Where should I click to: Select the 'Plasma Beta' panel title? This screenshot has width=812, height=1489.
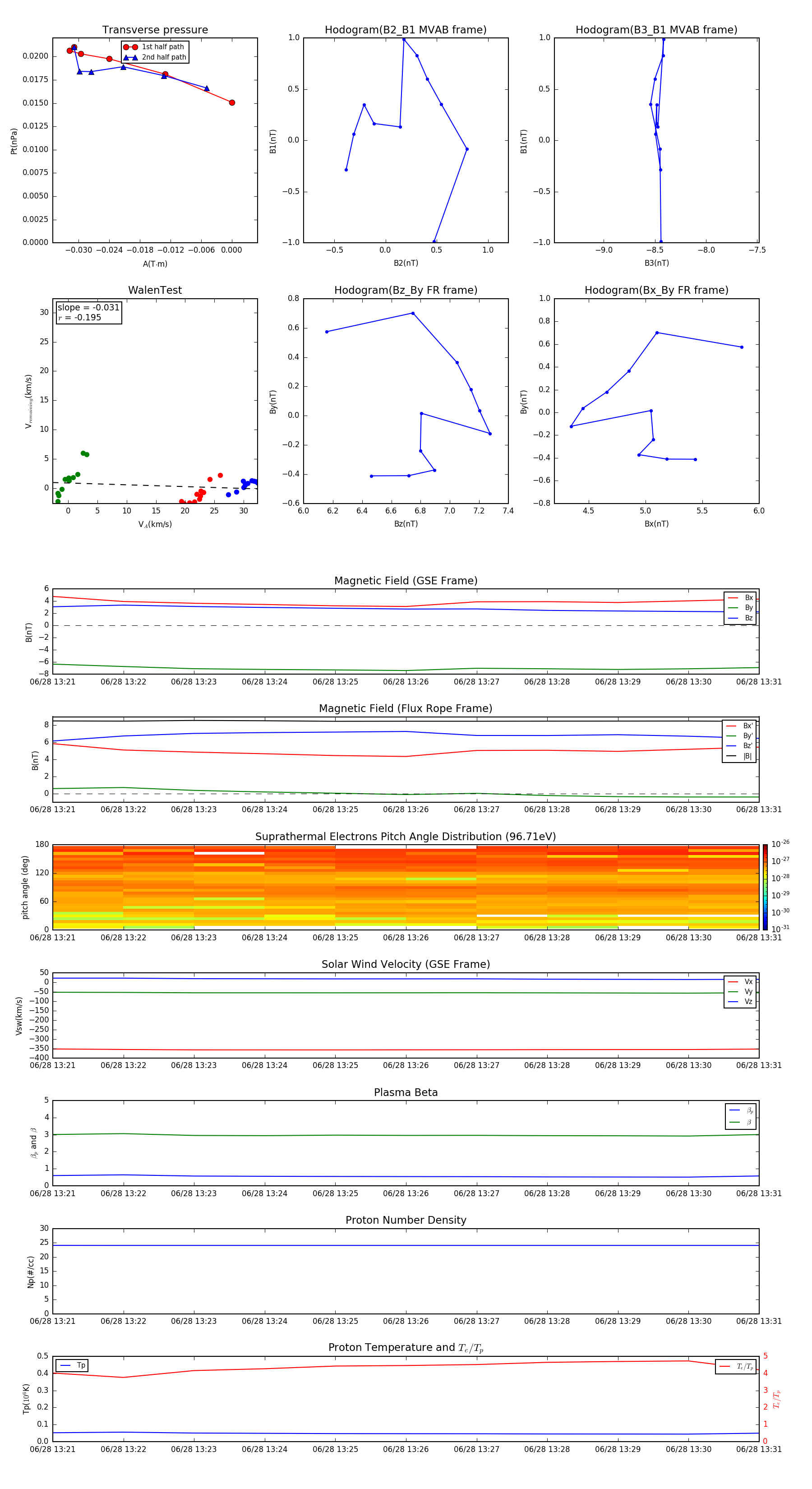[x=406, y=1093]
